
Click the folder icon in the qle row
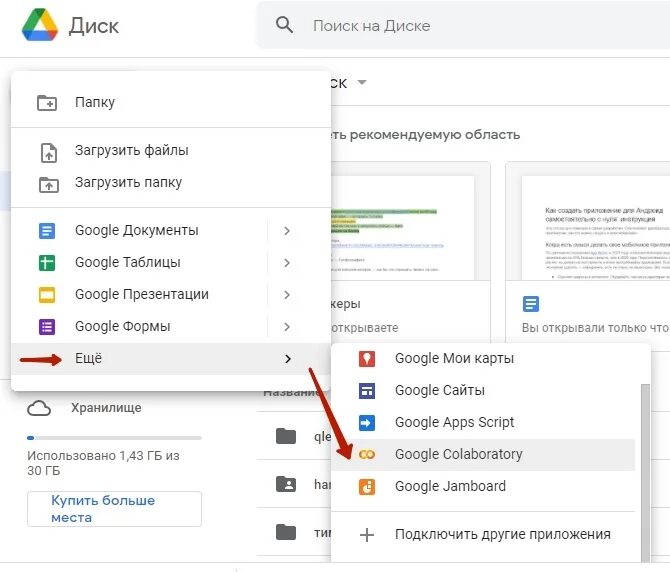point(286,436)
